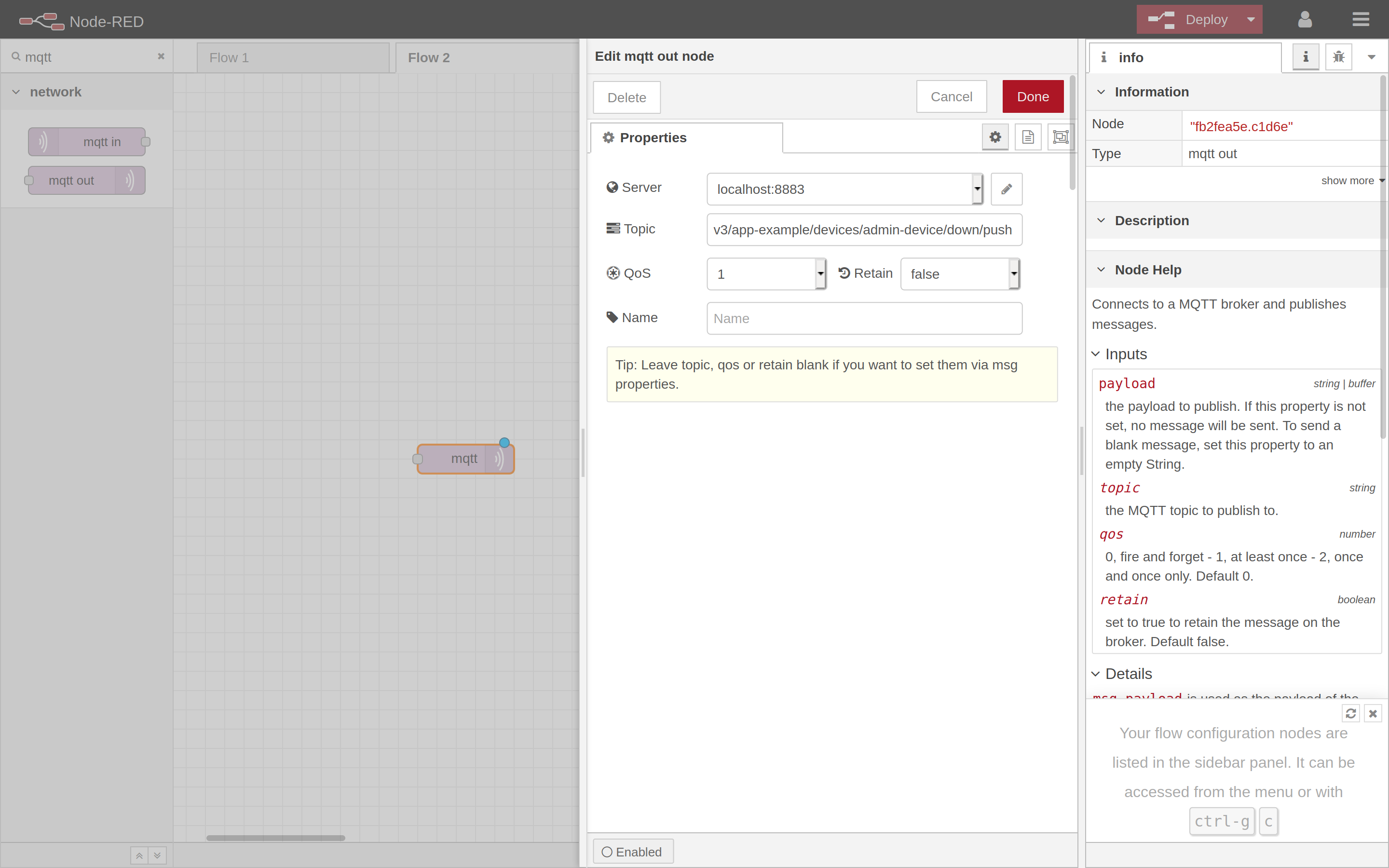Expand the Deploy options arrow
This screenshot has width=1389, height=868.
click(x=1251, y=19)
